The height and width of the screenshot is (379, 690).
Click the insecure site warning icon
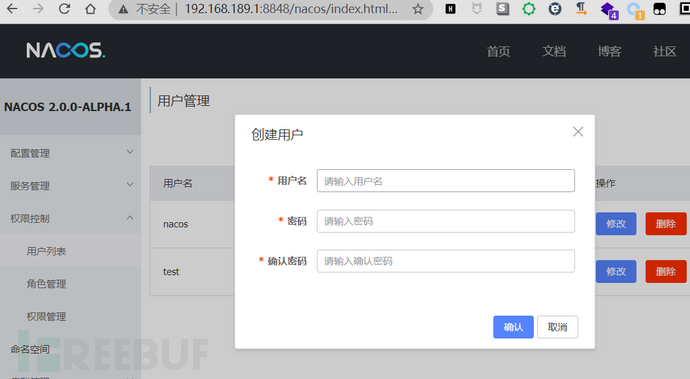(x=123, y=9)
